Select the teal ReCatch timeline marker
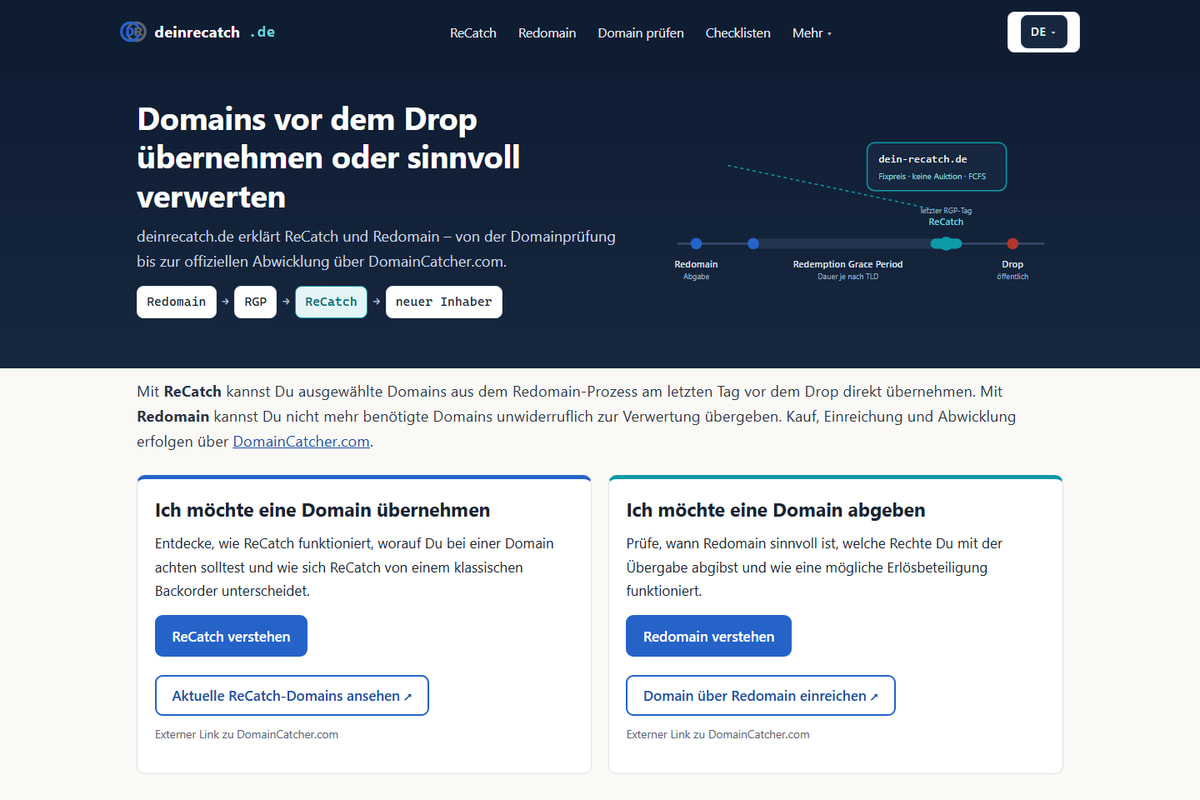The width and height of the screenshot is (1200, 800). [946, 243]
